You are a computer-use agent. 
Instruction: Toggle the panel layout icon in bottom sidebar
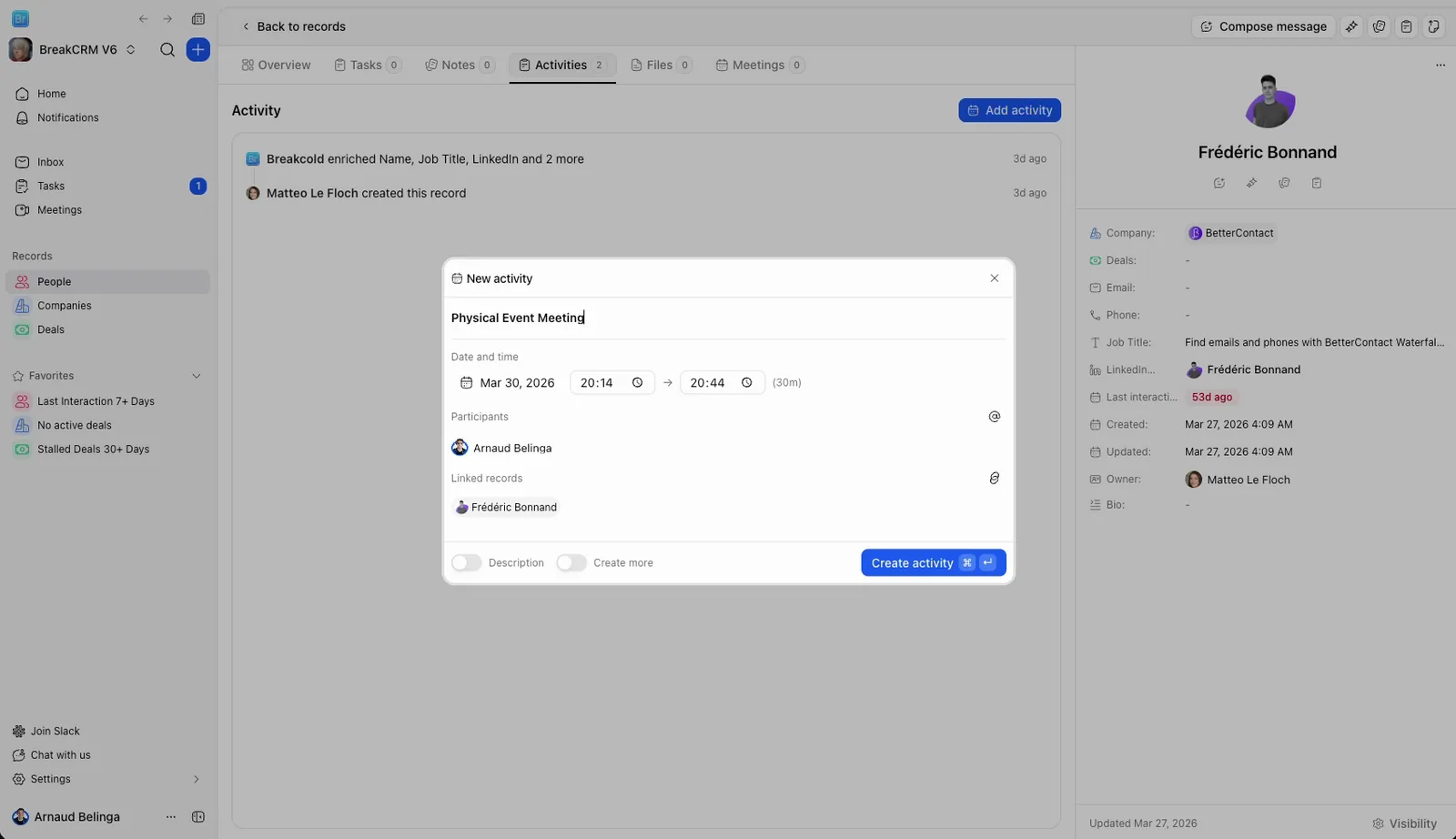(198, 817)
